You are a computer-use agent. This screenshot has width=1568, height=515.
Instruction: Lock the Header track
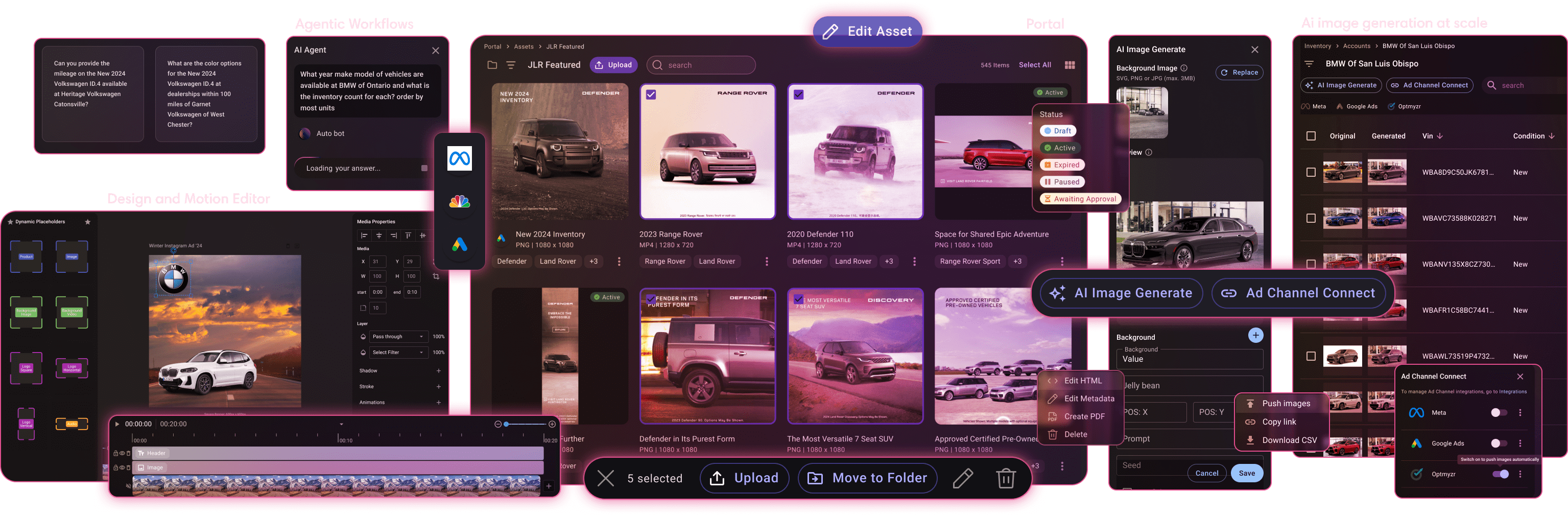point(115,454)
